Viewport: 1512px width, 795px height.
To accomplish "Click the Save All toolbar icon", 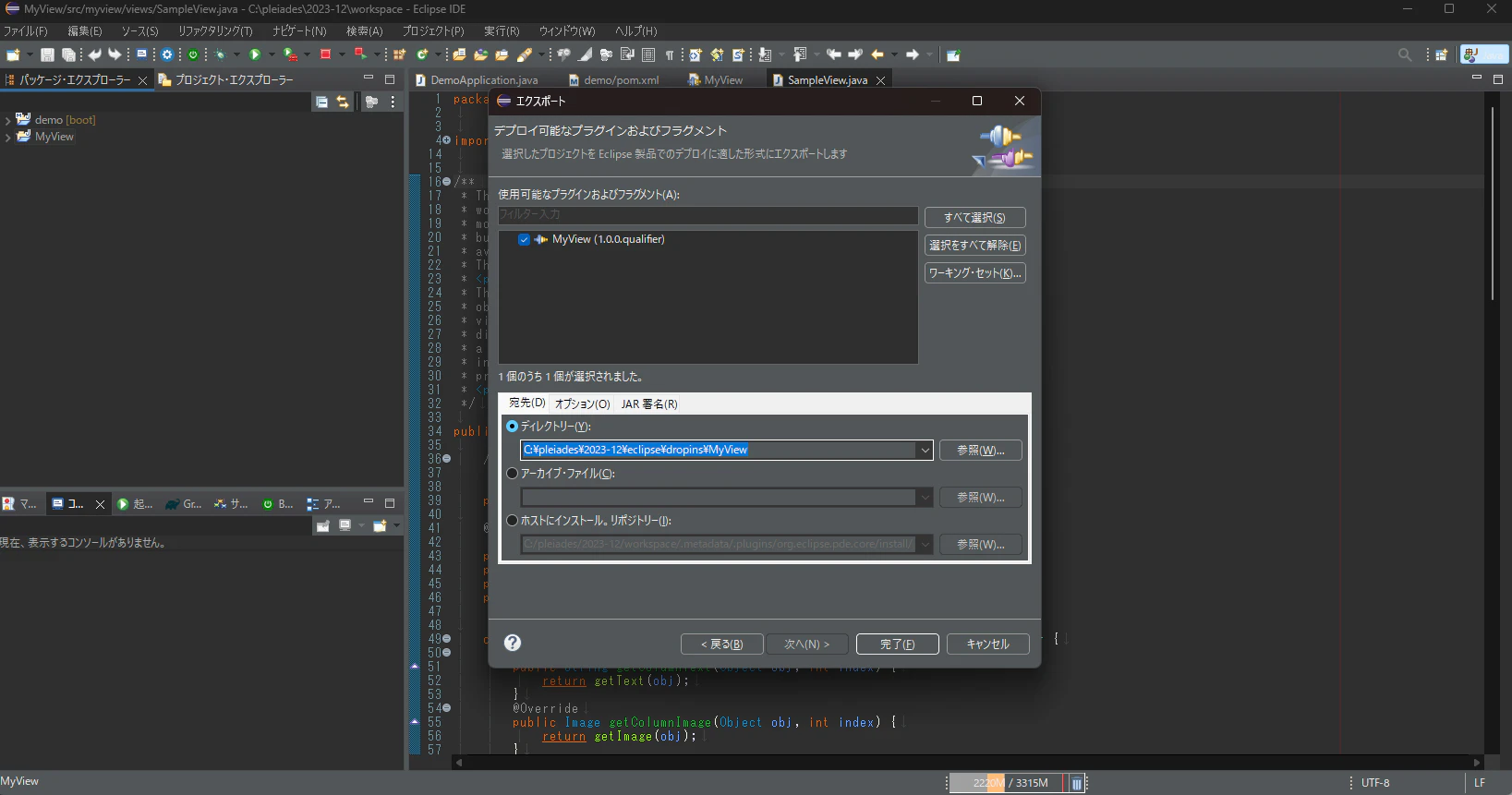I will (68, 55).
